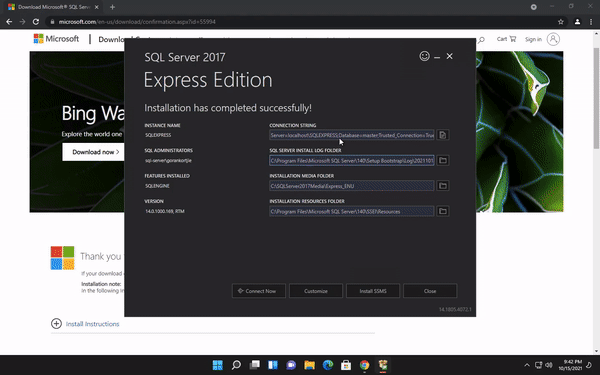
Task: Open the Chrome three-dot menu
Action: coord(591,22)
